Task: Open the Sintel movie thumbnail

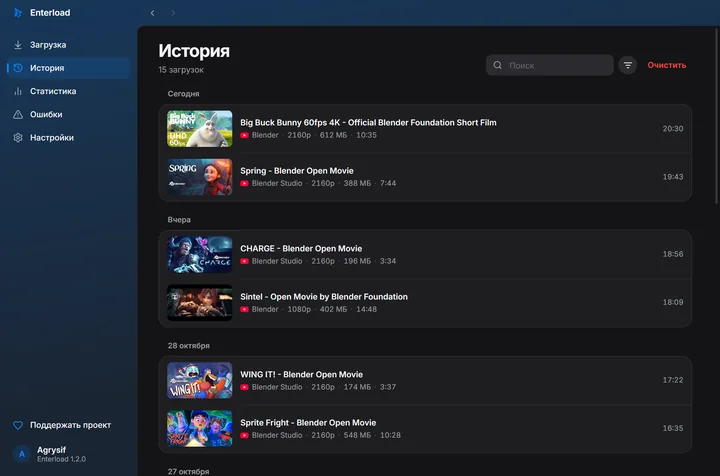Action: click(200, 303)
